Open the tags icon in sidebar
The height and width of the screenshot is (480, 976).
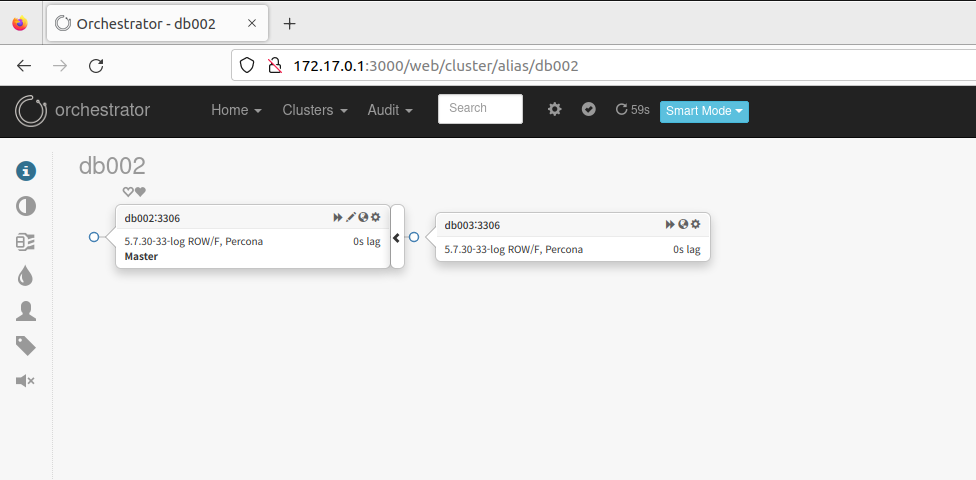26,346
